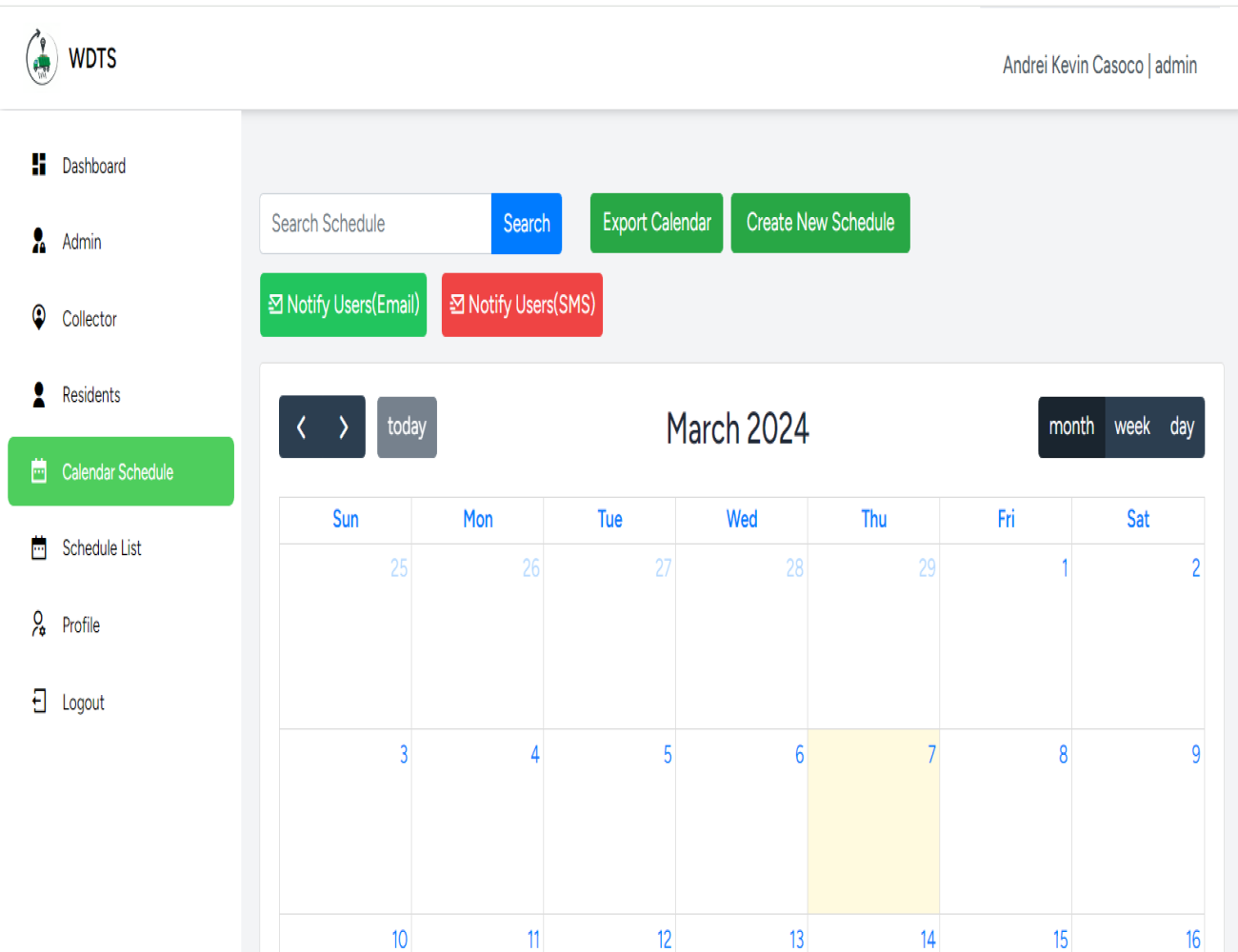Click the Collector location pin icon
1238x952 pixels.
[39, 317]
